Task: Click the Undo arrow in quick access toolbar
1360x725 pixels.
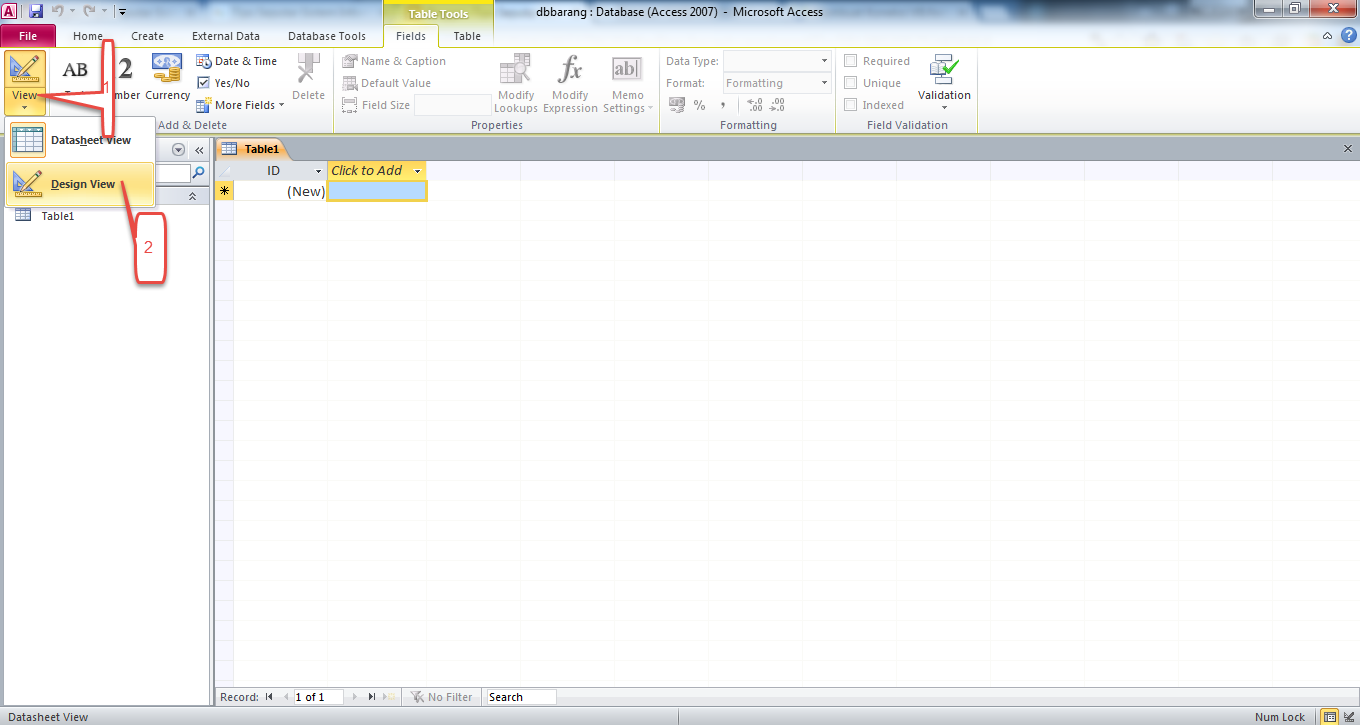Action: (x=58, y=11)
